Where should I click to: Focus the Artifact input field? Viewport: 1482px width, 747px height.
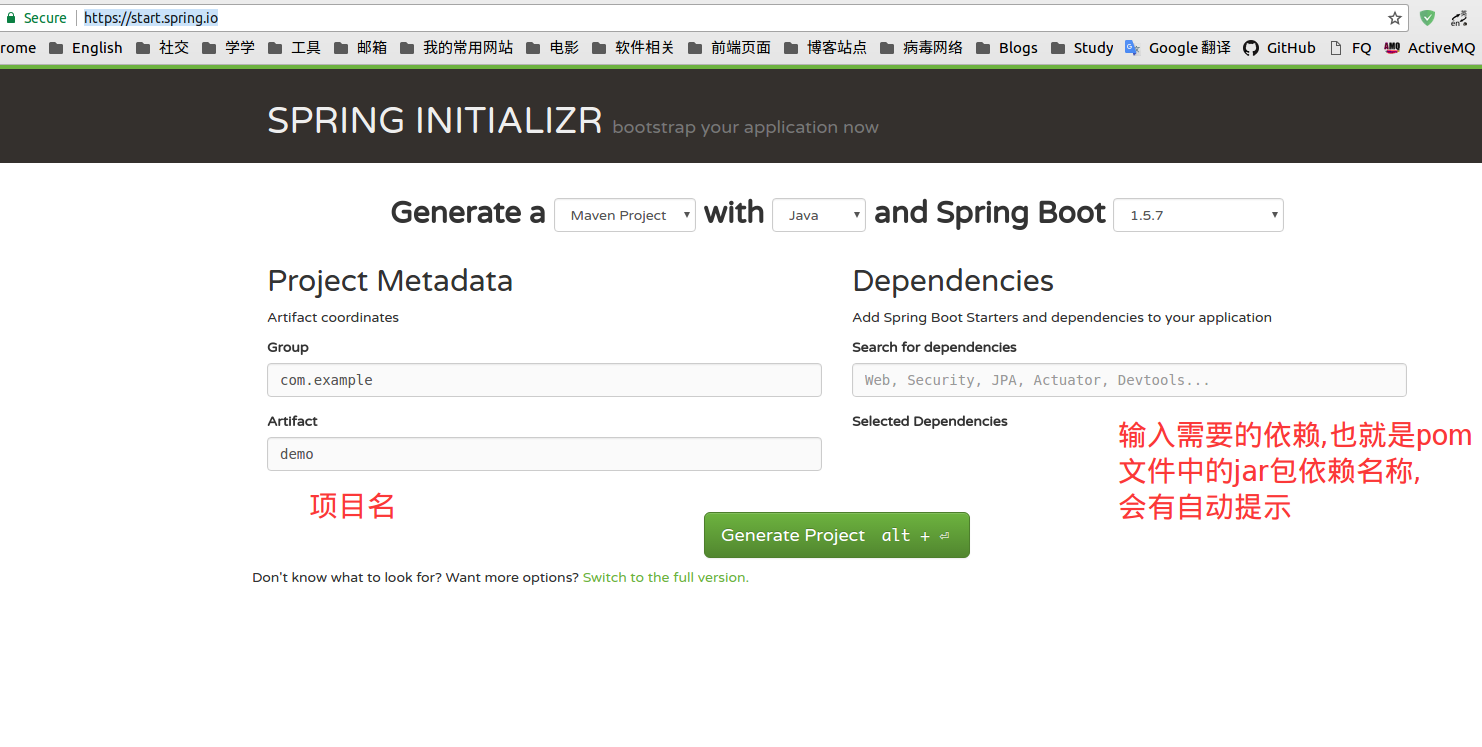click(544, 454)
